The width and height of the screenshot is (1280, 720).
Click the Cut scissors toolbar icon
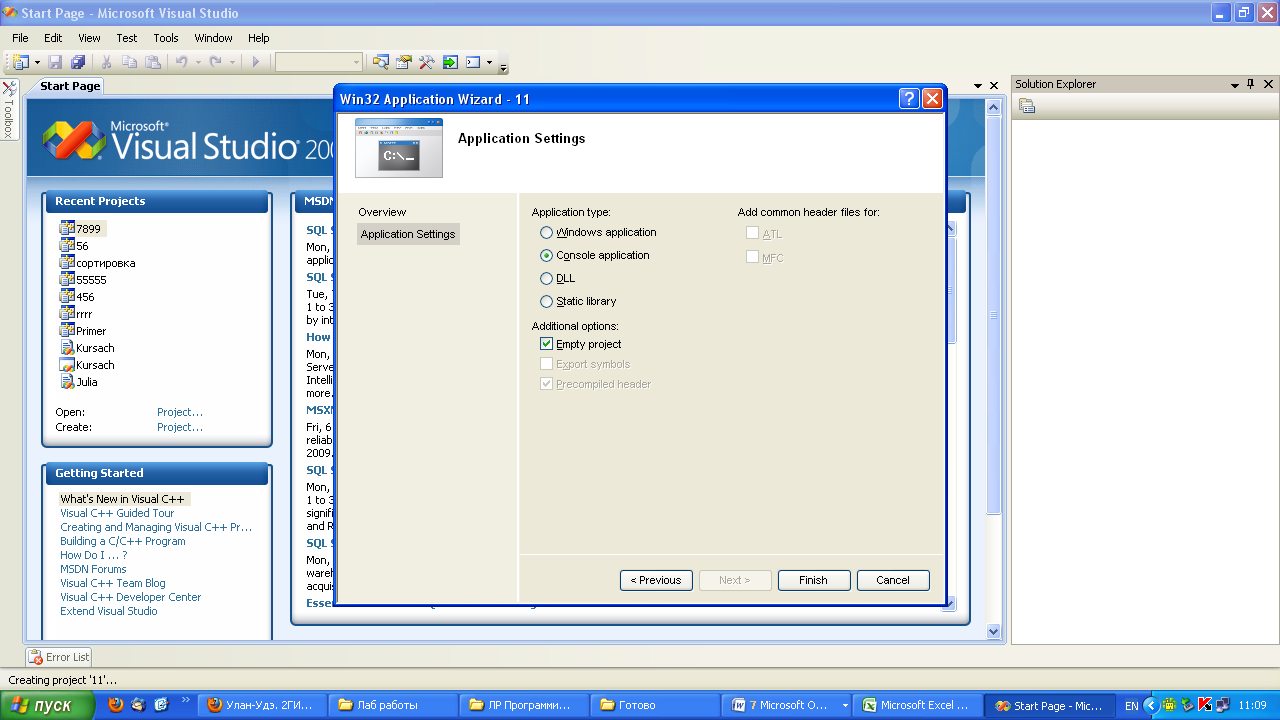[107, 62]
